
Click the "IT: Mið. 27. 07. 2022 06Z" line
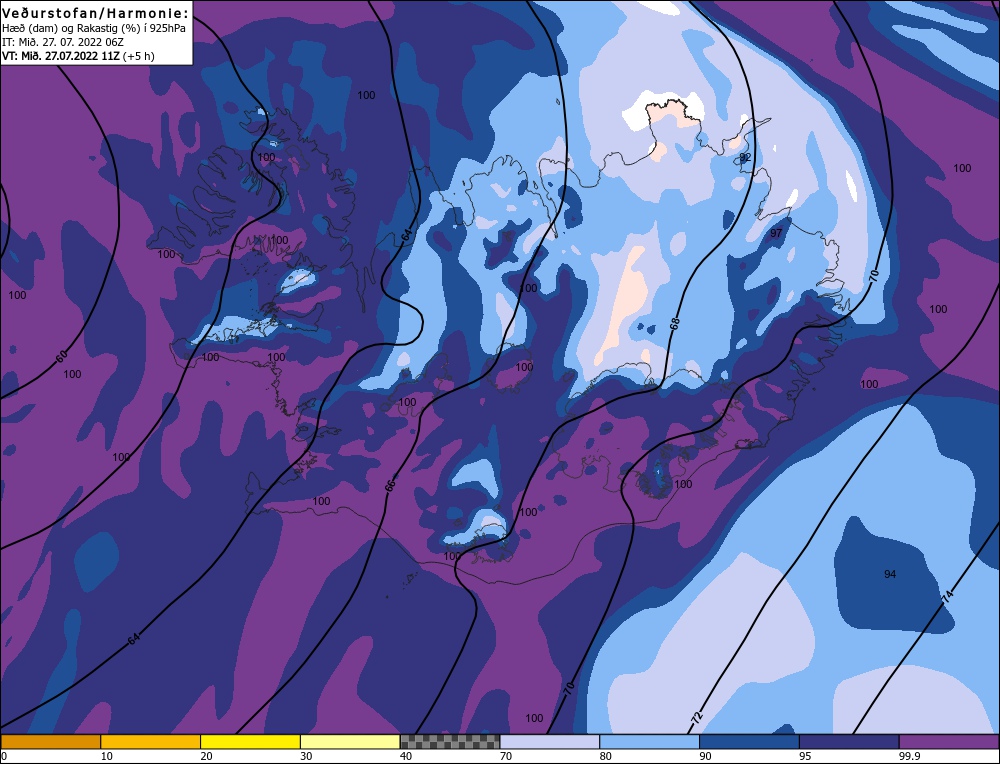click(x=63, y=42)
